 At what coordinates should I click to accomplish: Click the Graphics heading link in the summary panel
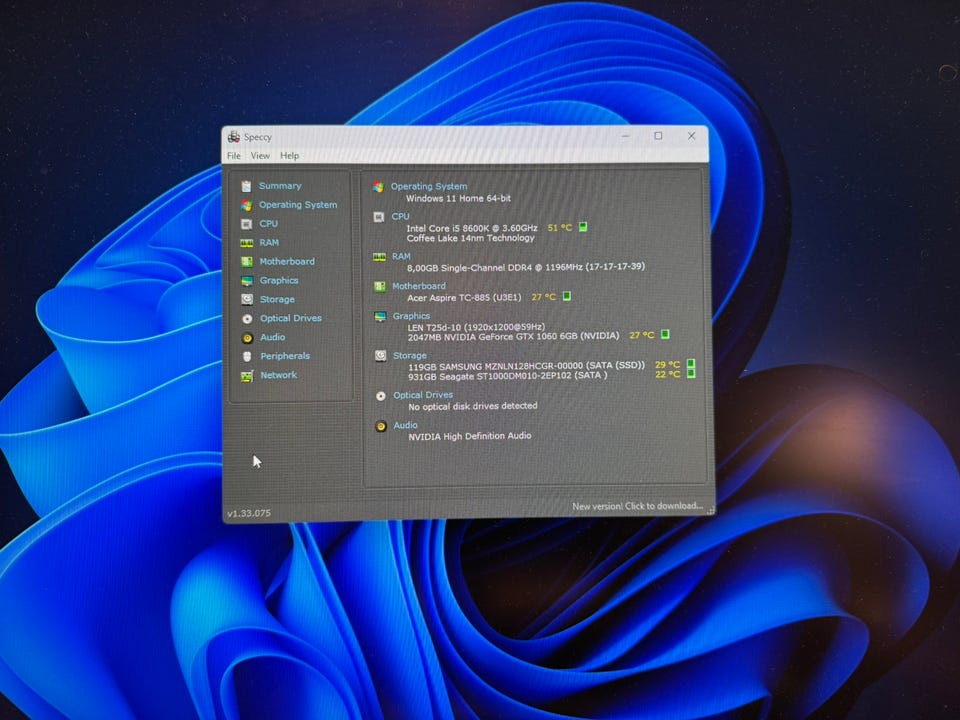coord(411,316)
